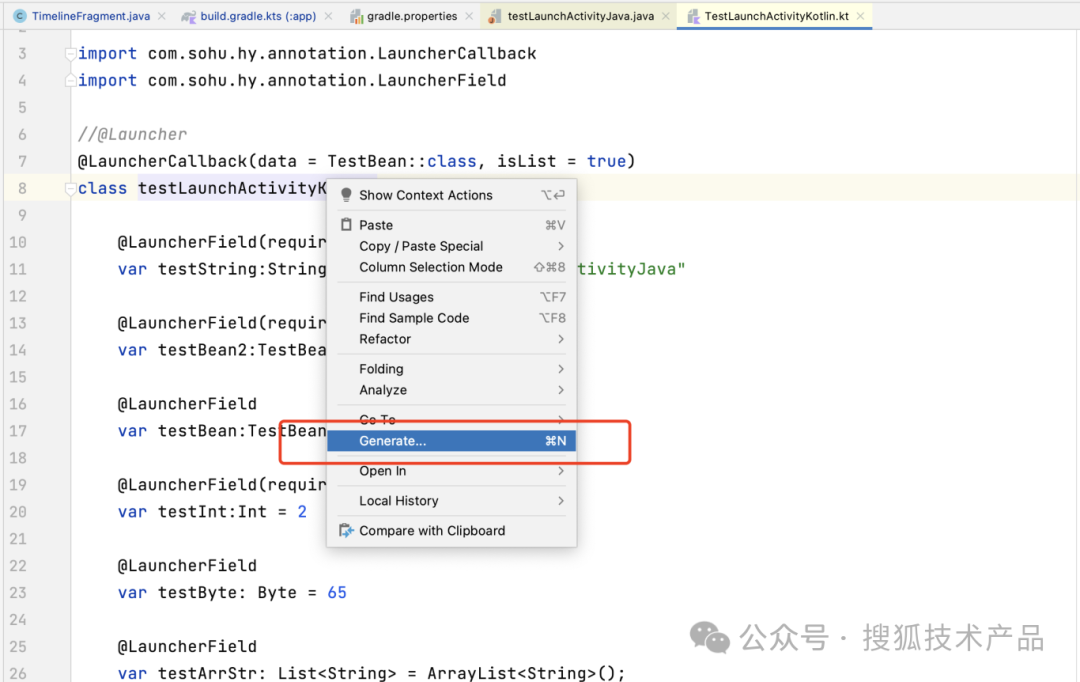The height and width of the screenshot is (682, 1080).
Task: Open the testLaunchActivityJava.java tab
Action: pyautogui.click(x=581, y=16)
